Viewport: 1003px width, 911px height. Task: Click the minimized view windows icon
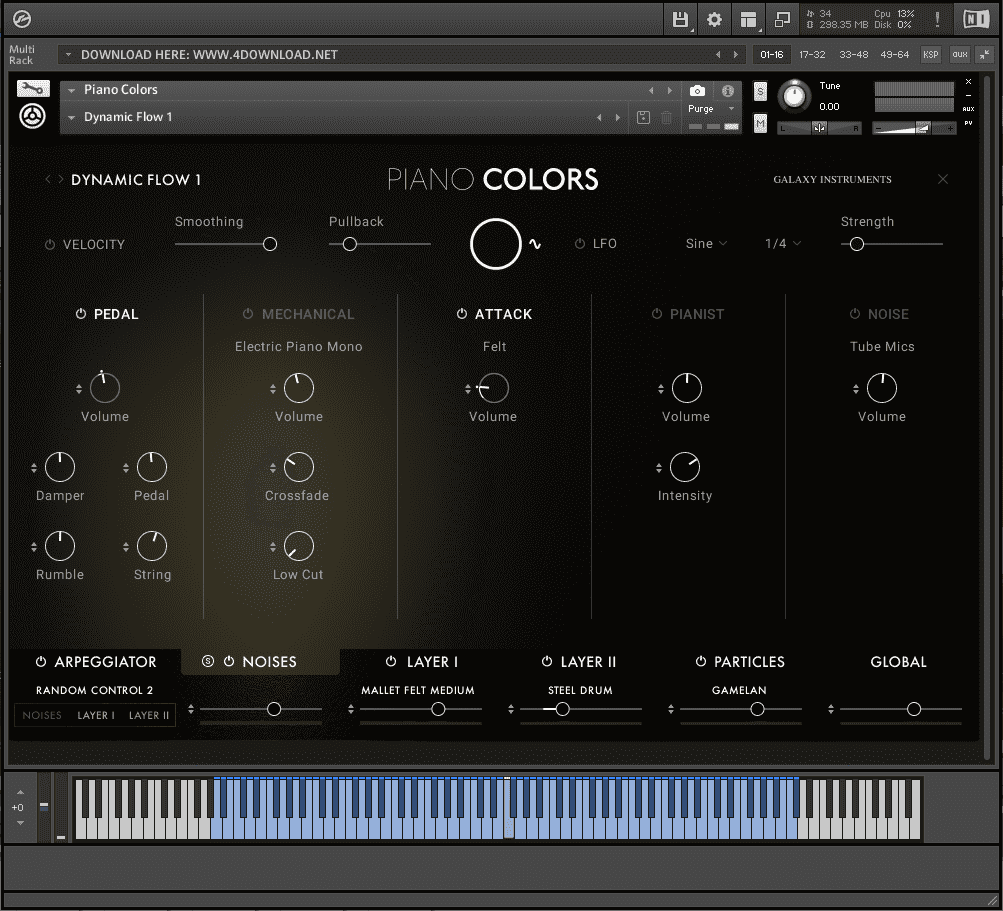pos(782,19)
